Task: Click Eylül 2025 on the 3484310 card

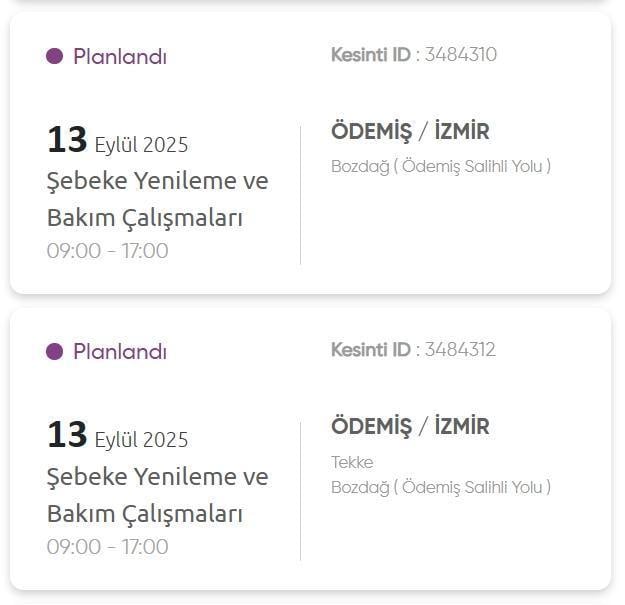Action: coord(141,145)
